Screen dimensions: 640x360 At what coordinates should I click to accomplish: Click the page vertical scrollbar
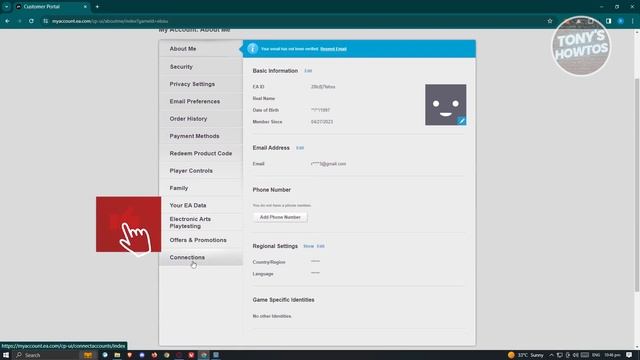click(637, 186)
